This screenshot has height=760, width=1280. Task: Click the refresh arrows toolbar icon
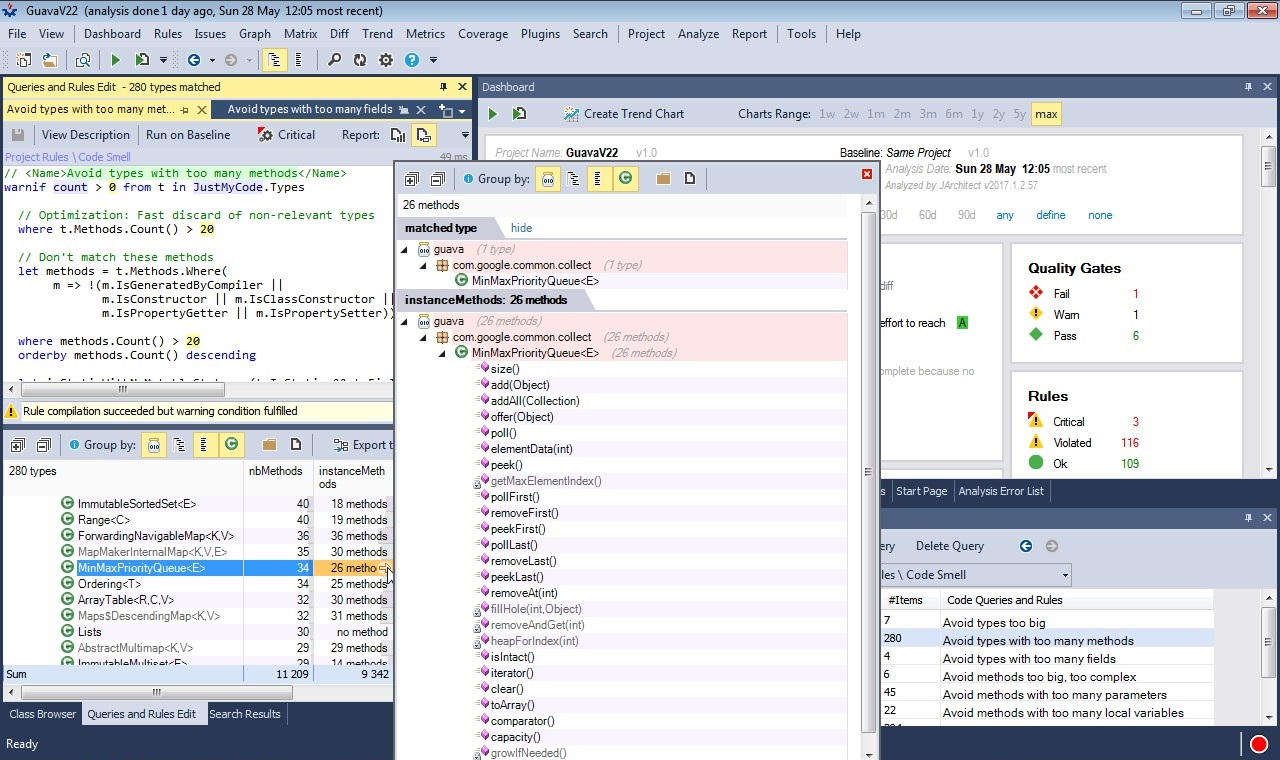point(360,60)
